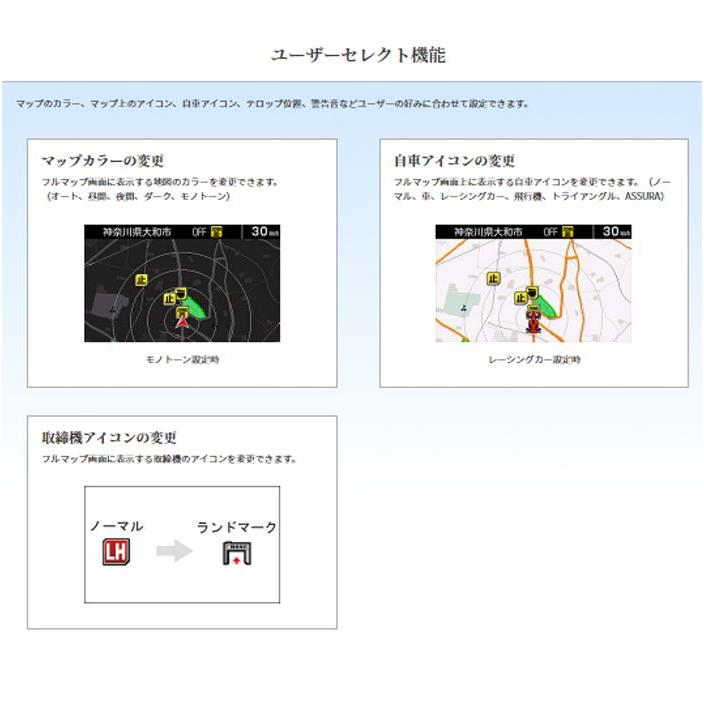Click the ランドマーク label
704x704 pixels.
coord(237,527)
